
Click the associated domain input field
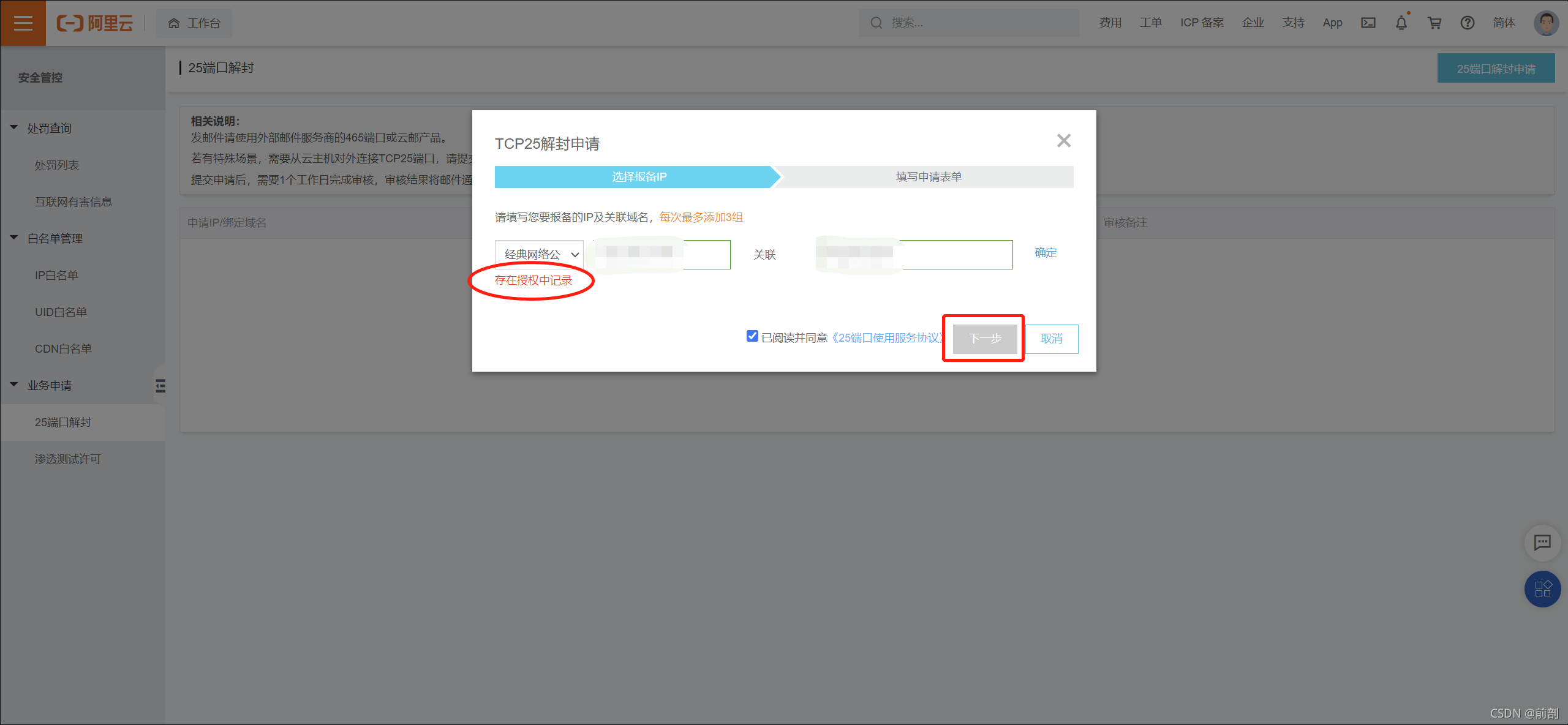[914, 254]
